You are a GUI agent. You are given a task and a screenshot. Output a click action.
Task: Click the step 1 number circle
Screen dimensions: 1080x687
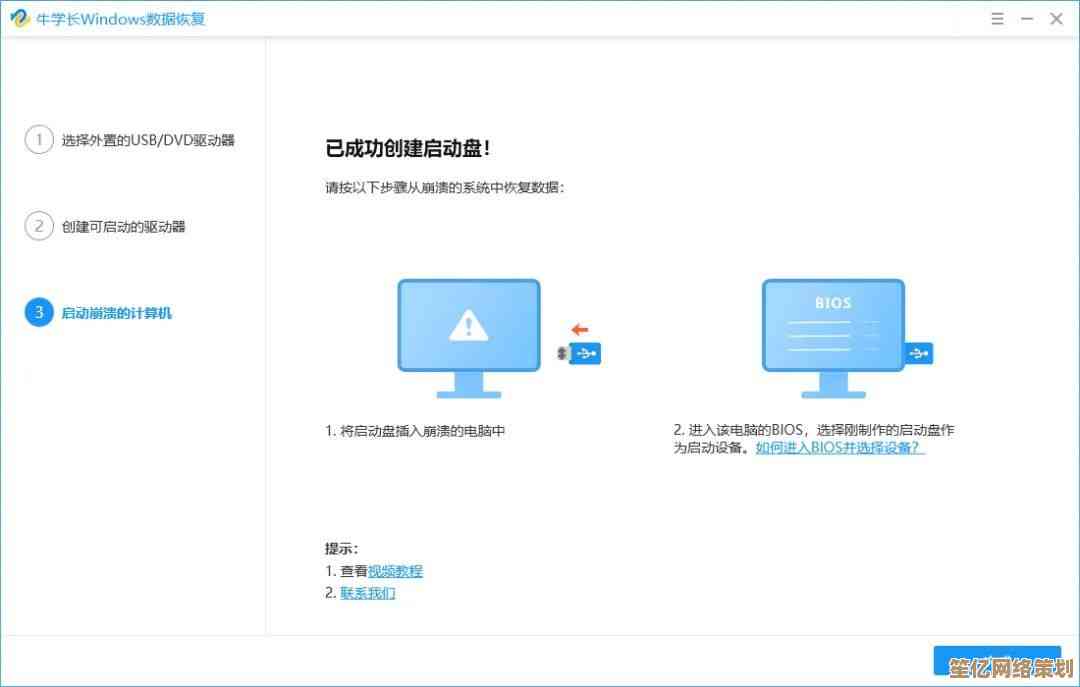tap(39, 140)
